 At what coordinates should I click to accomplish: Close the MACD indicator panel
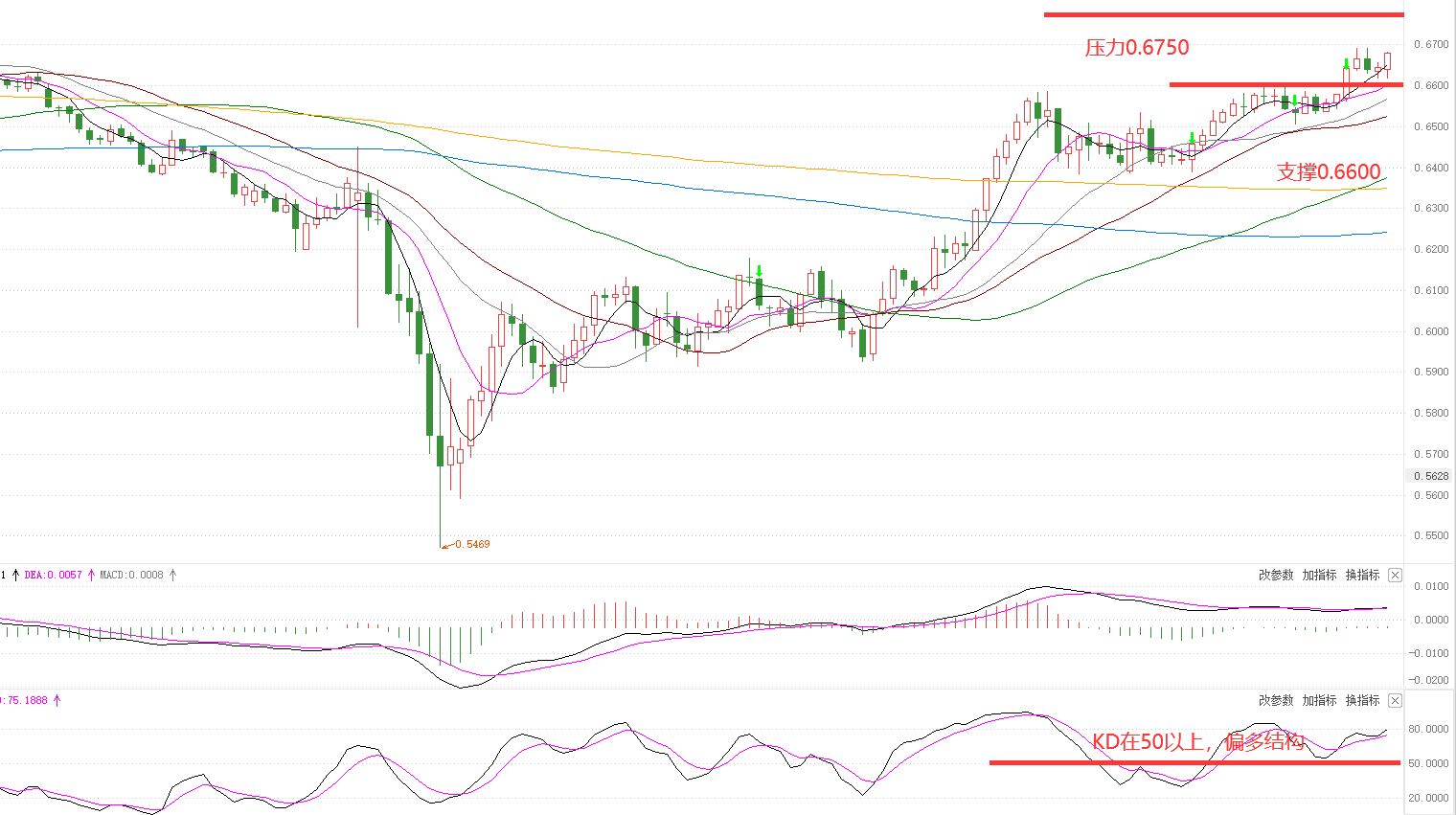click(1395, 575)
